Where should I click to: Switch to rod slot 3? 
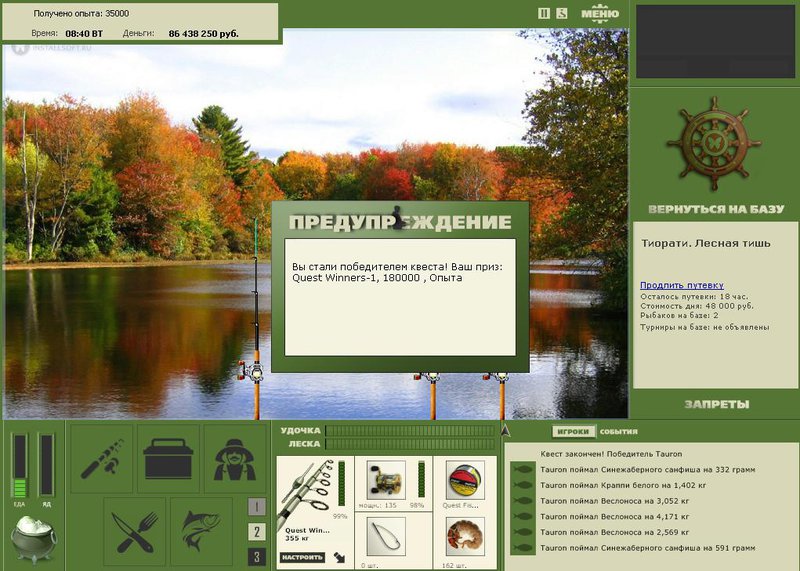point(257,557)
